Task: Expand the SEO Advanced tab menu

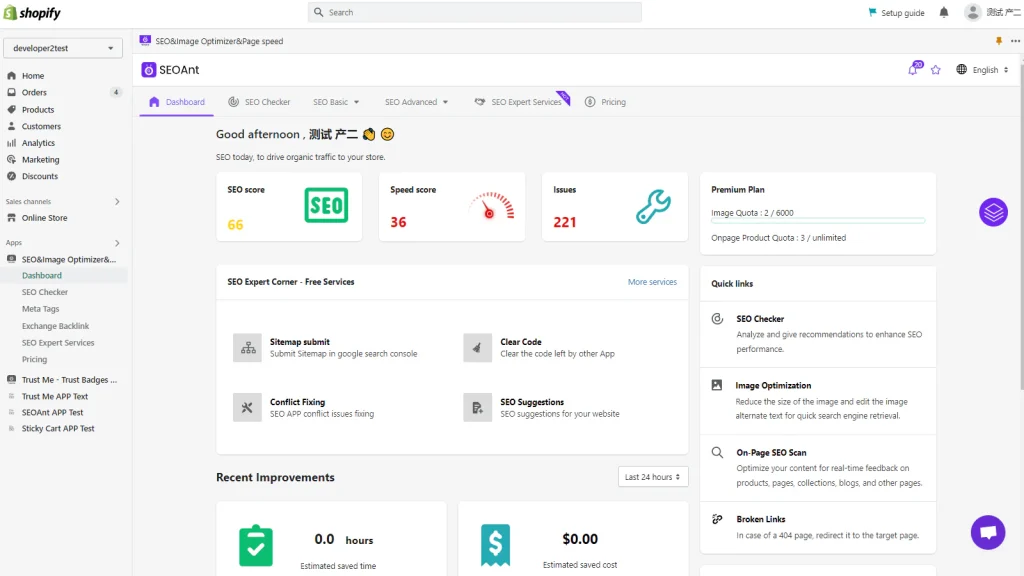Action: coord(417,102)
